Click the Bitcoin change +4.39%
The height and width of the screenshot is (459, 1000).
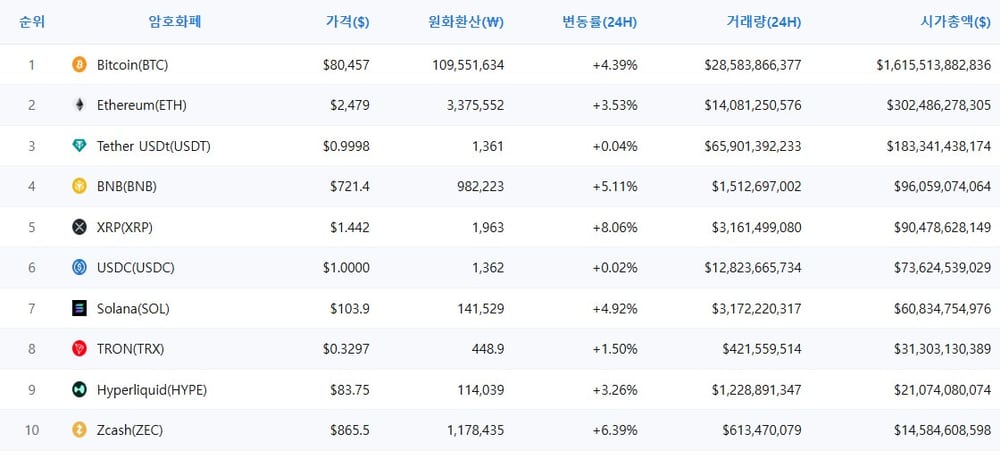click(615, 65)
